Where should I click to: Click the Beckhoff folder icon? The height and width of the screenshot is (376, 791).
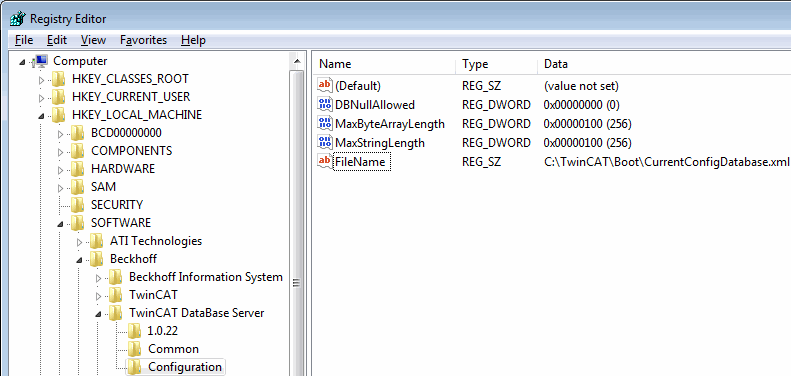tap(97, 259)
